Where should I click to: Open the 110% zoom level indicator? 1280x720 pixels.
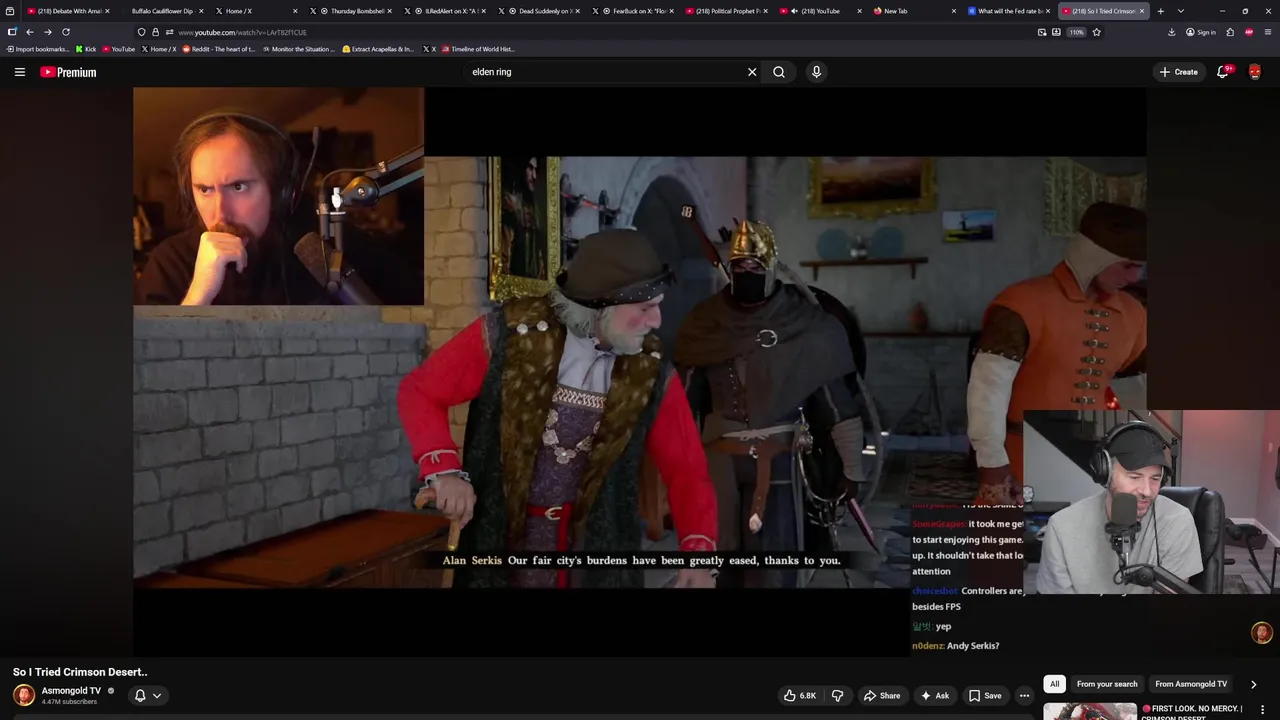(1076, 32)
